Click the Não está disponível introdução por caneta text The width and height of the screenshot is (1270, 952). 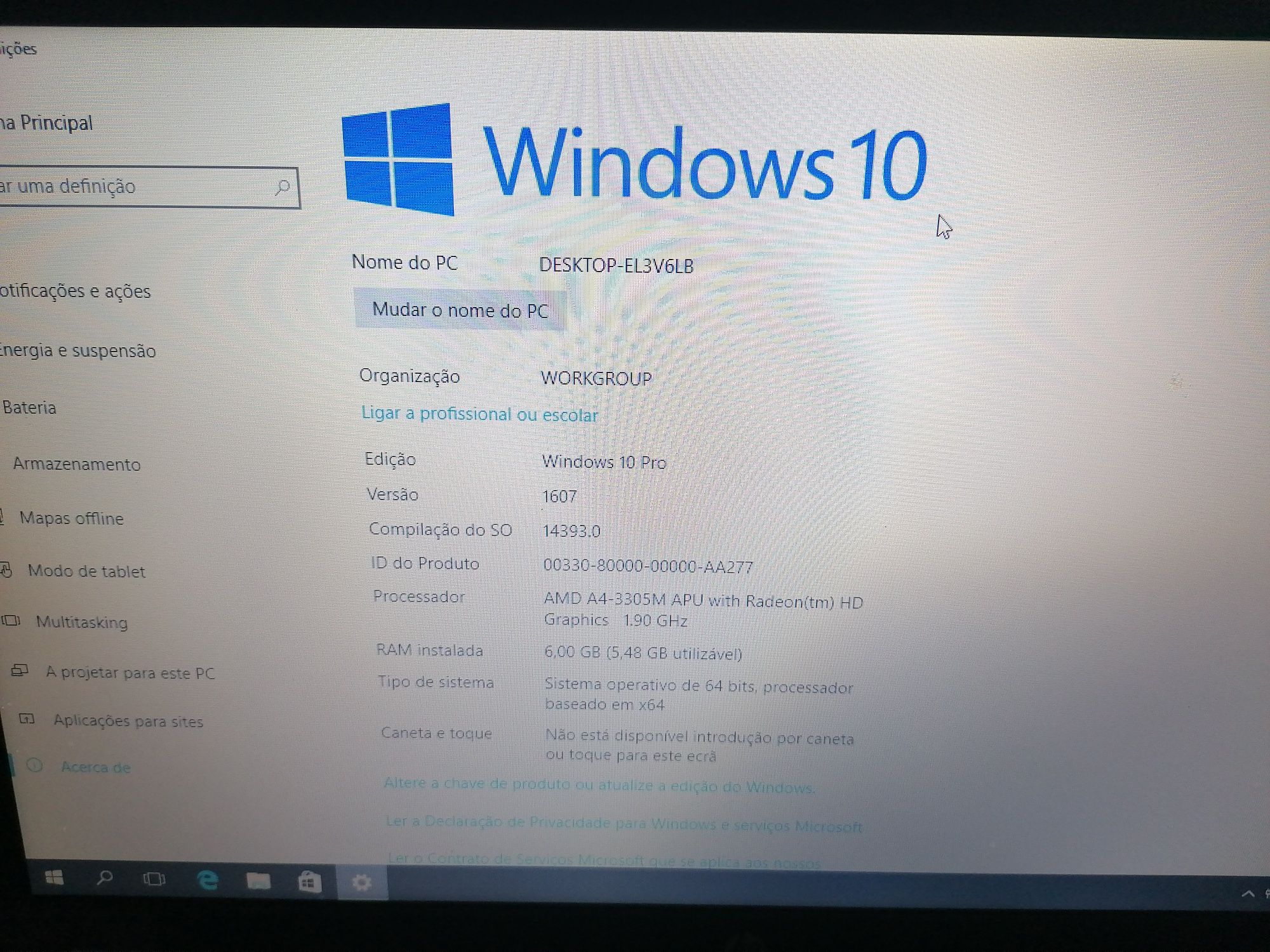tap(700, 746)
